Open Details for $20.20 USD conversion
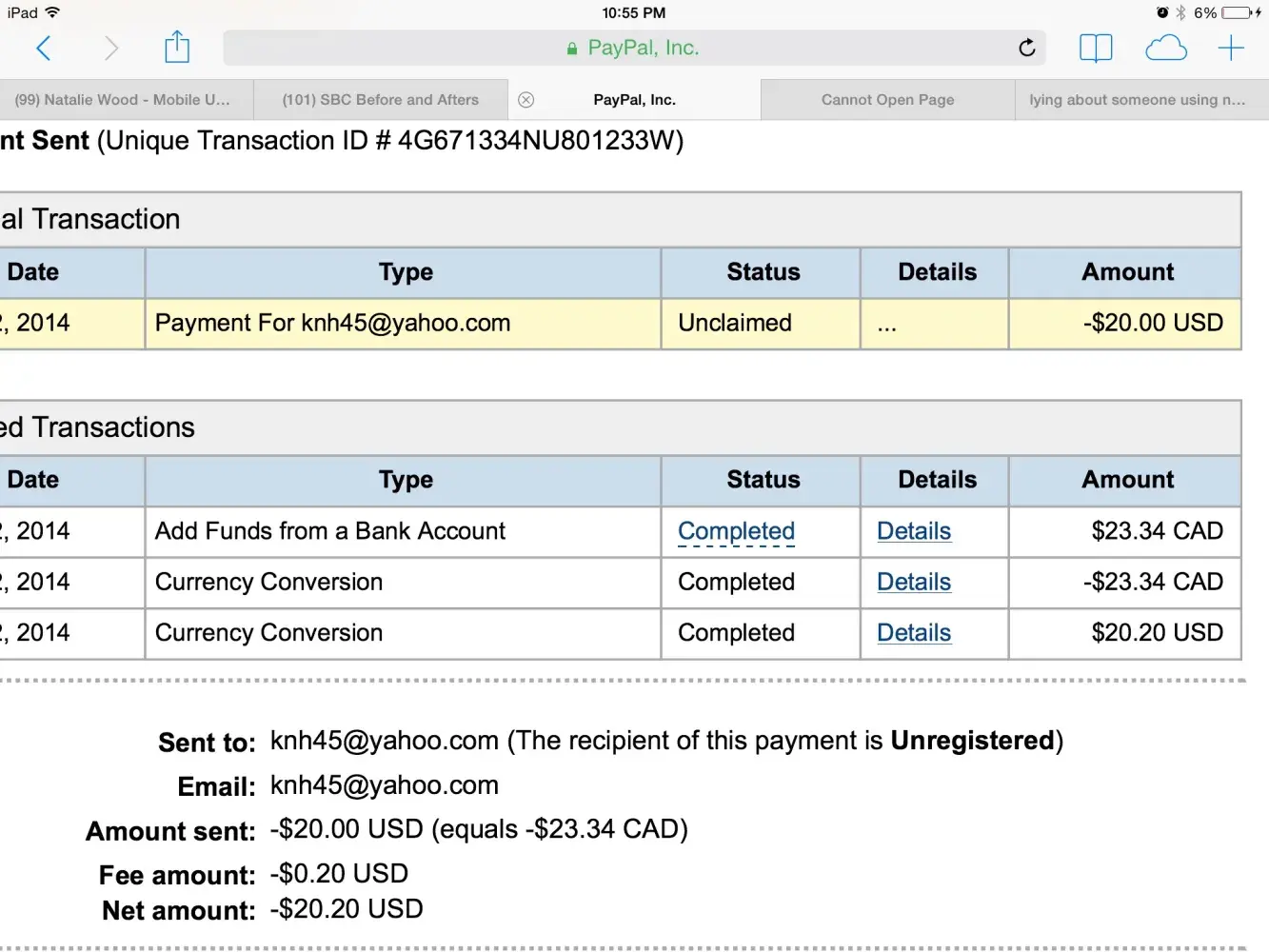Viewport: 1269px width, 952px height. pyautogui.click(x=914, y=633)
